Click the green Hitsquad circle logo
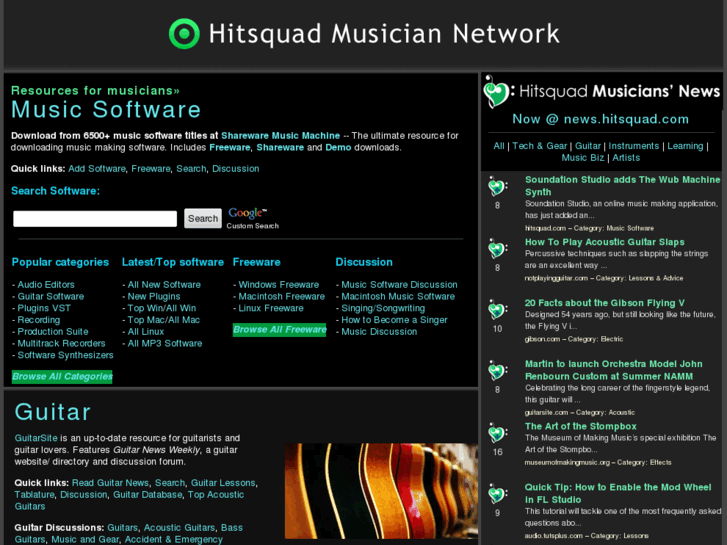The height and width of the screenshot is (545, 727). (x=184, y=34)
